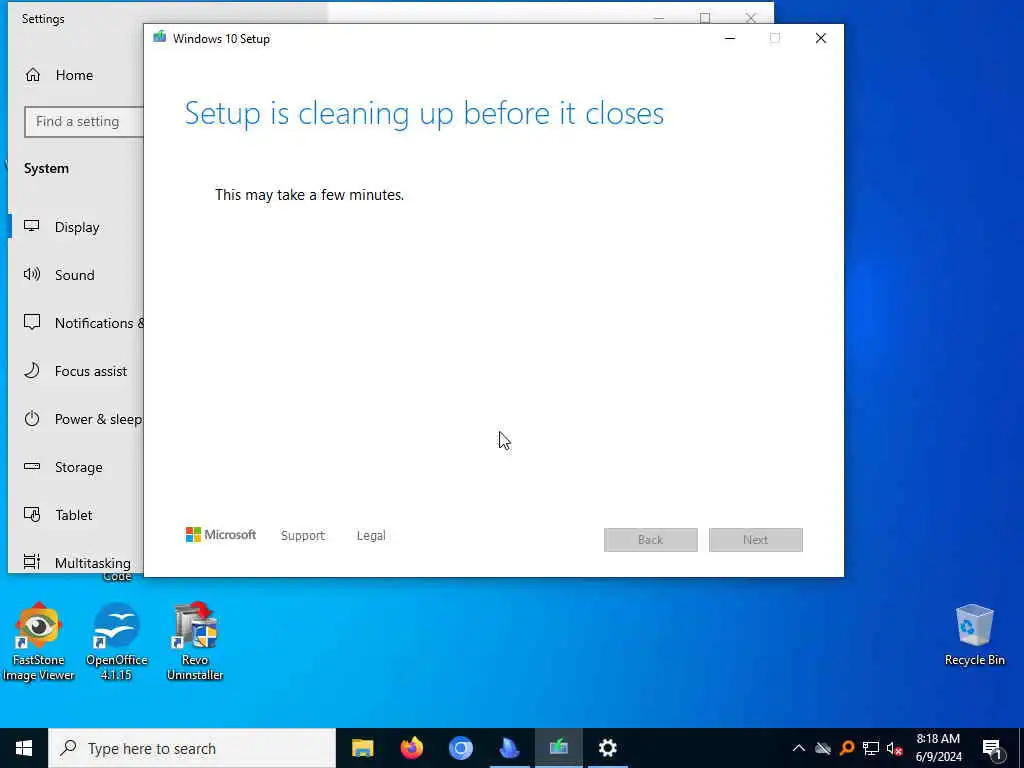This screenshot has height=768, width=1024.
Task: Open File Explorer from taskbar
Action: click(362, 748)
